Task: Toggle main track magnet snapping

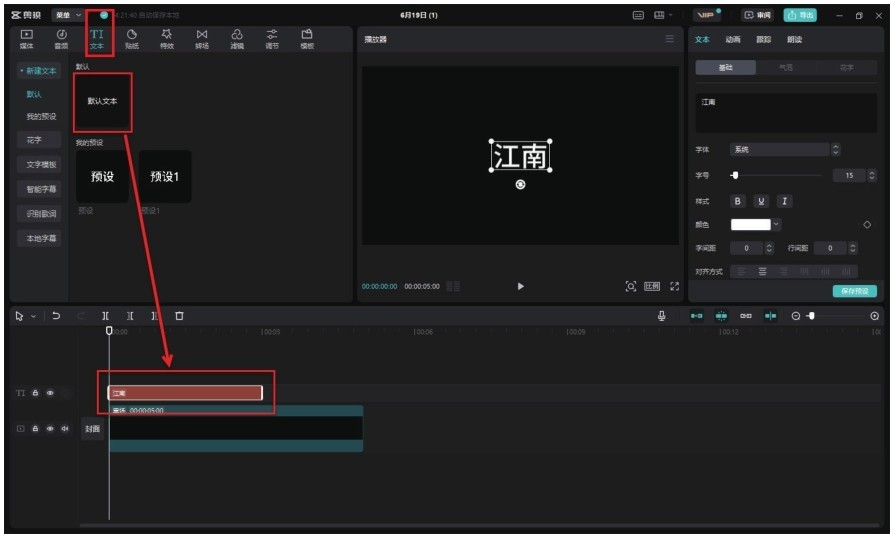Action: click(697, 316)
